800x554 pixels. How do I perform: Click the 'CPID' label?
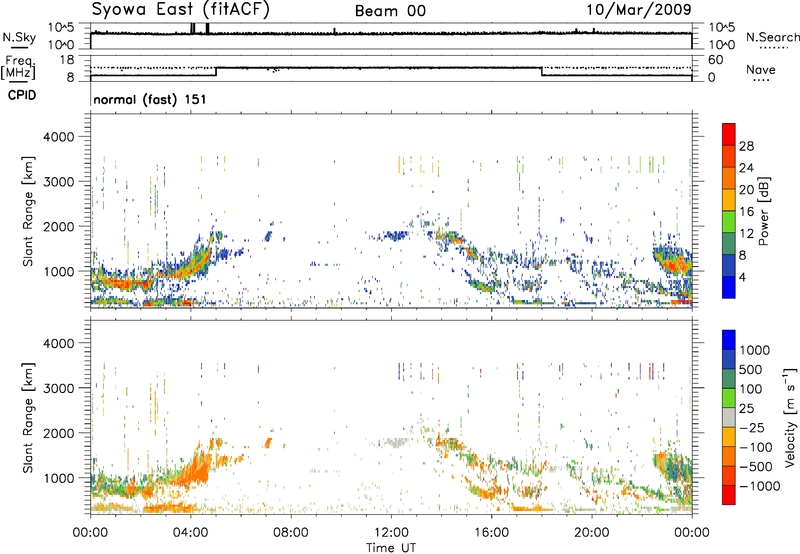click(22, 95)
